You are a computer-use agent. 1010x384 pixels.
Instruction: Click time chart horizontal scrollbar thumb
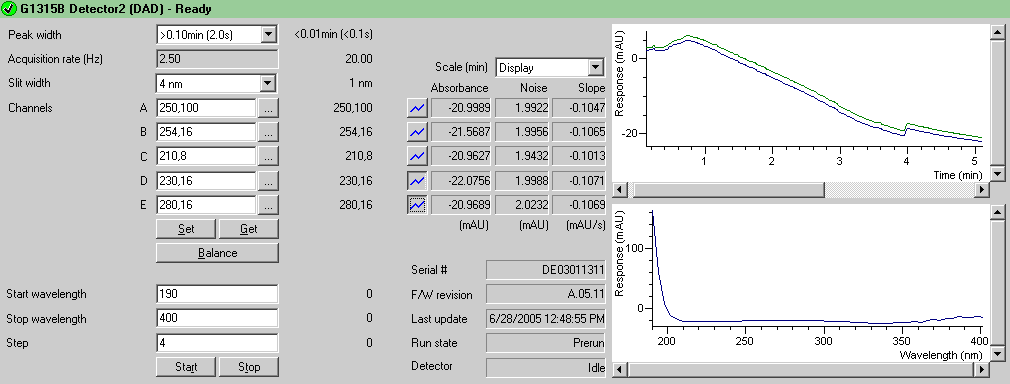point(729,189)
